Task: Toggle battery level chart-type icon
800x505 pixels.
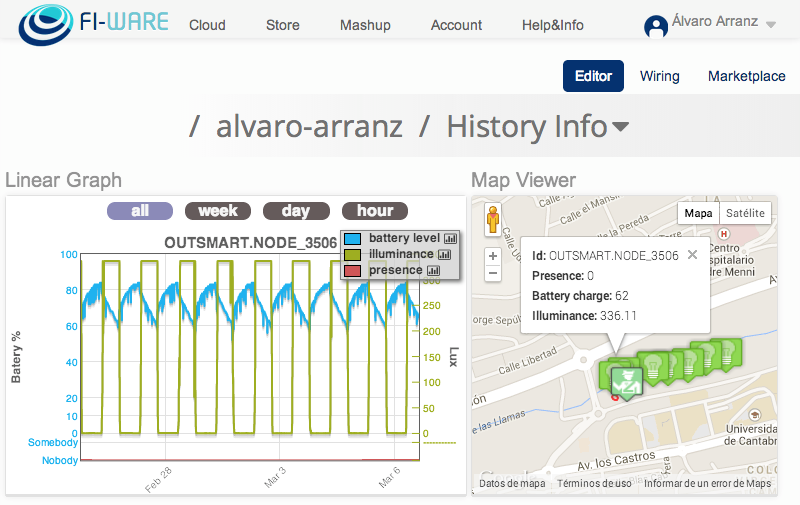Action: coord(451,238)
